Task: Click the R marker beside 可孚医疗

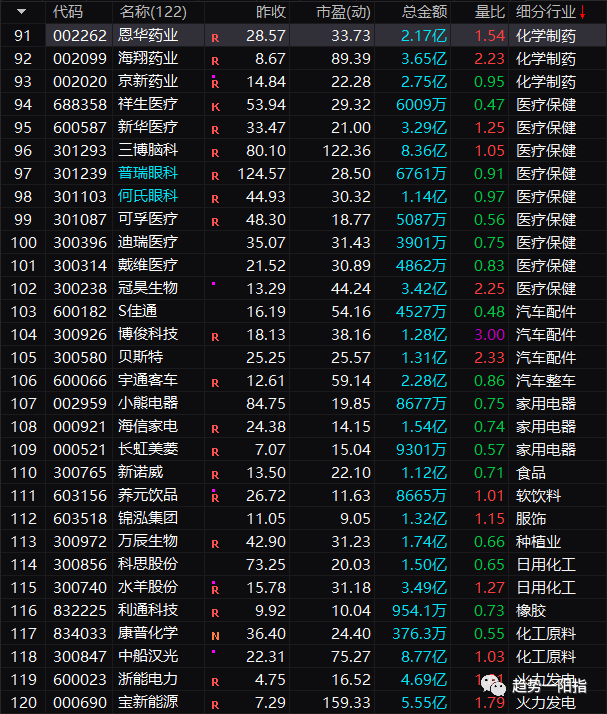Action: tap(215, 222)
